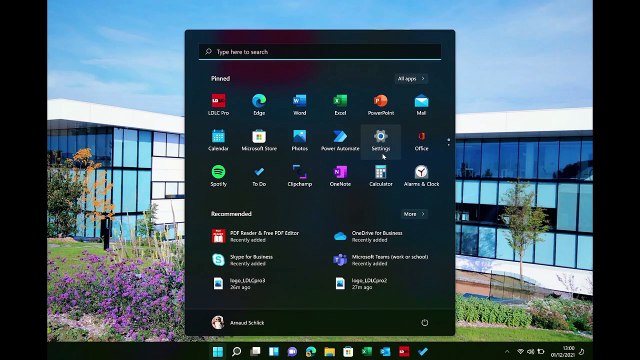Open the LDLC Pro pinned app
640x360 pixels.
point(218,104)
